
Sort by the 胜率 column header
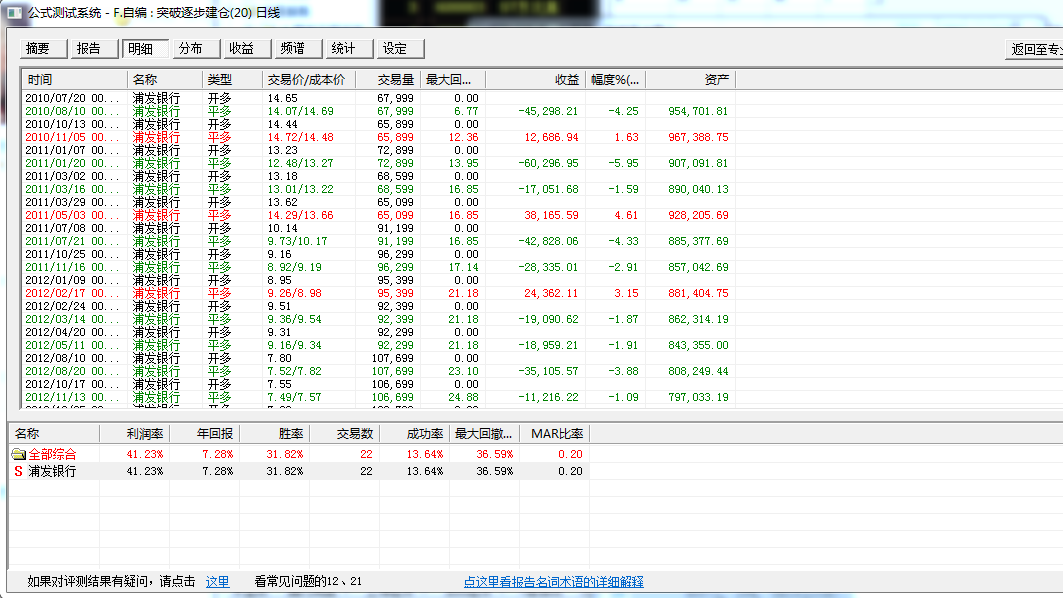click(x=274, y=434)
